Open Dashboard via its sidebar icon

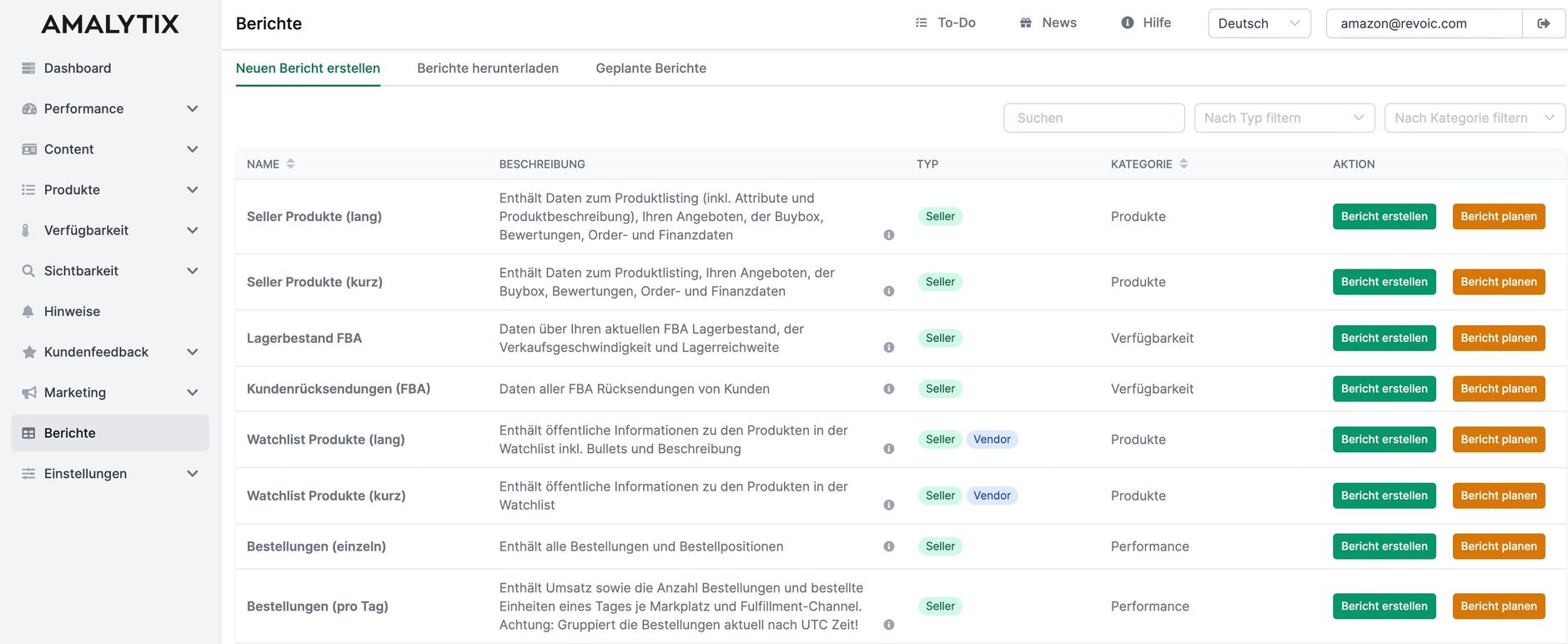(x=28, y=68)
